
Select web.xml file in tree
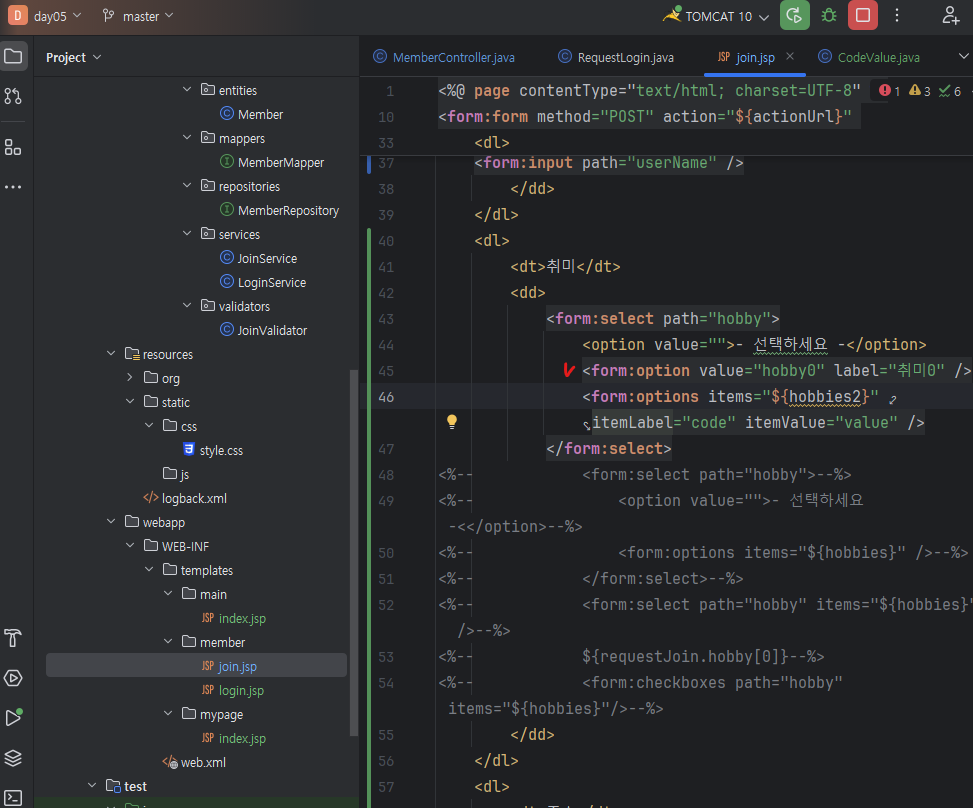pos(194,762)
